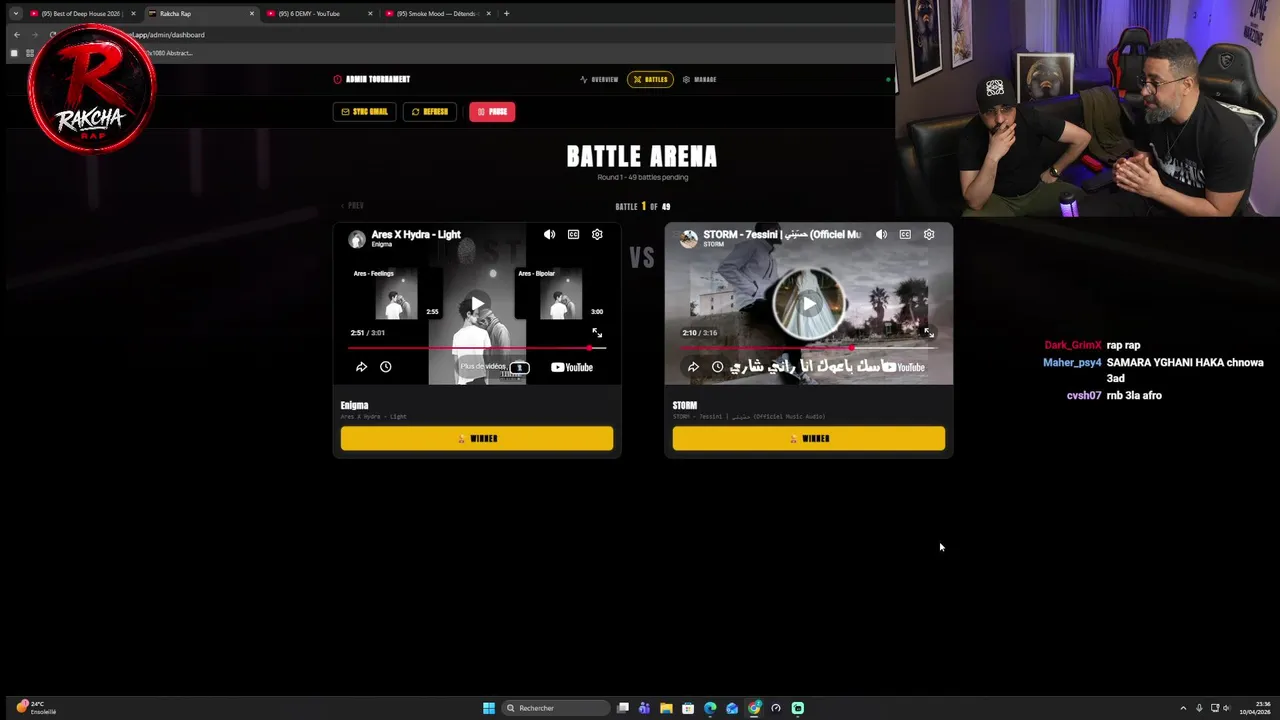
Task: Go back in browser history
Action: (x=16, y=35)
